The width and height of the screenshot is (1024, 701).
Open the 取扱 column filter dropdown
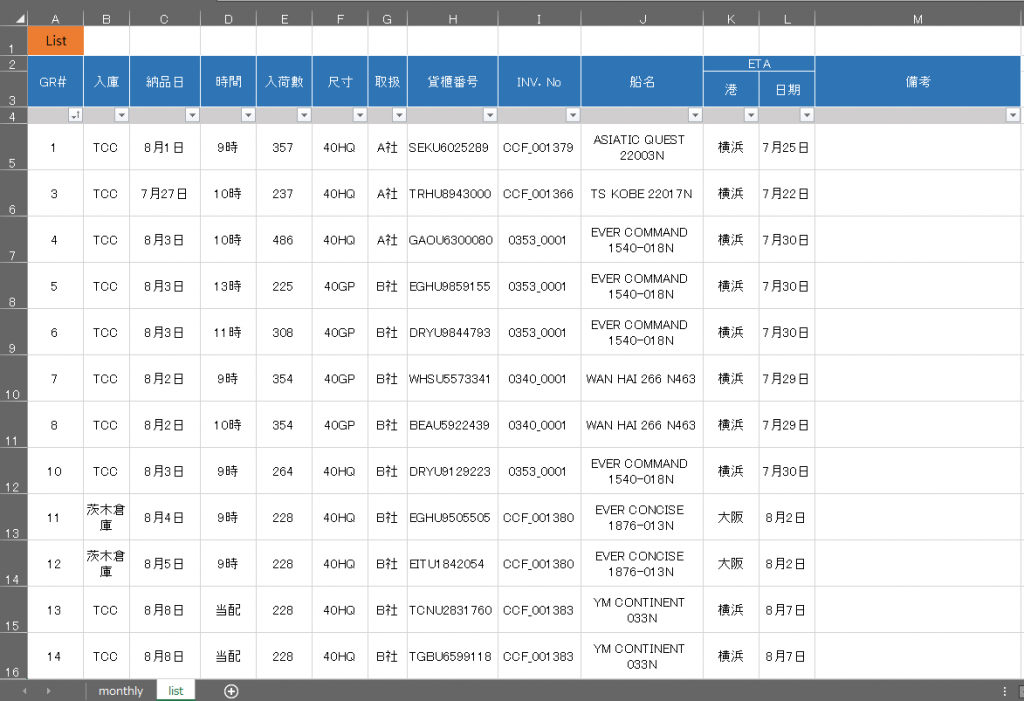coord(399,115)
